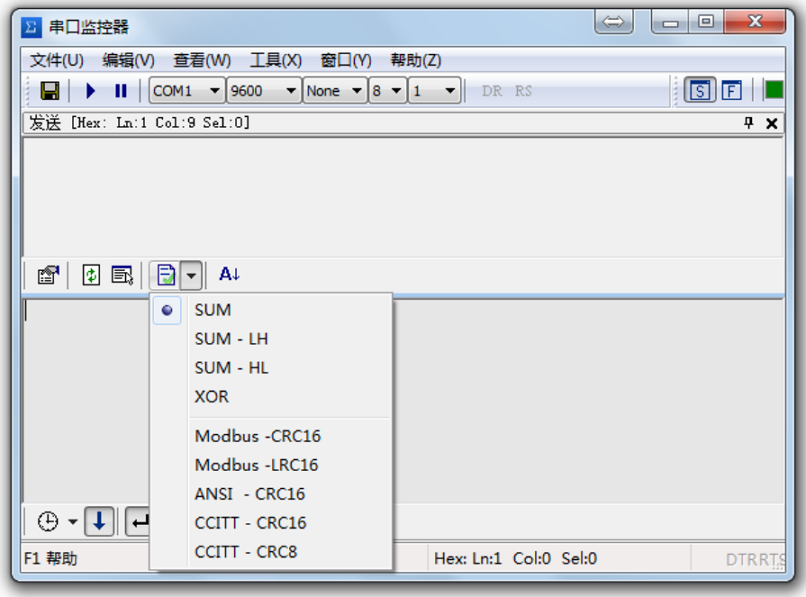The image size is (806, 597).
Task: Select XOR checksum option
Action: coord(211,396)
